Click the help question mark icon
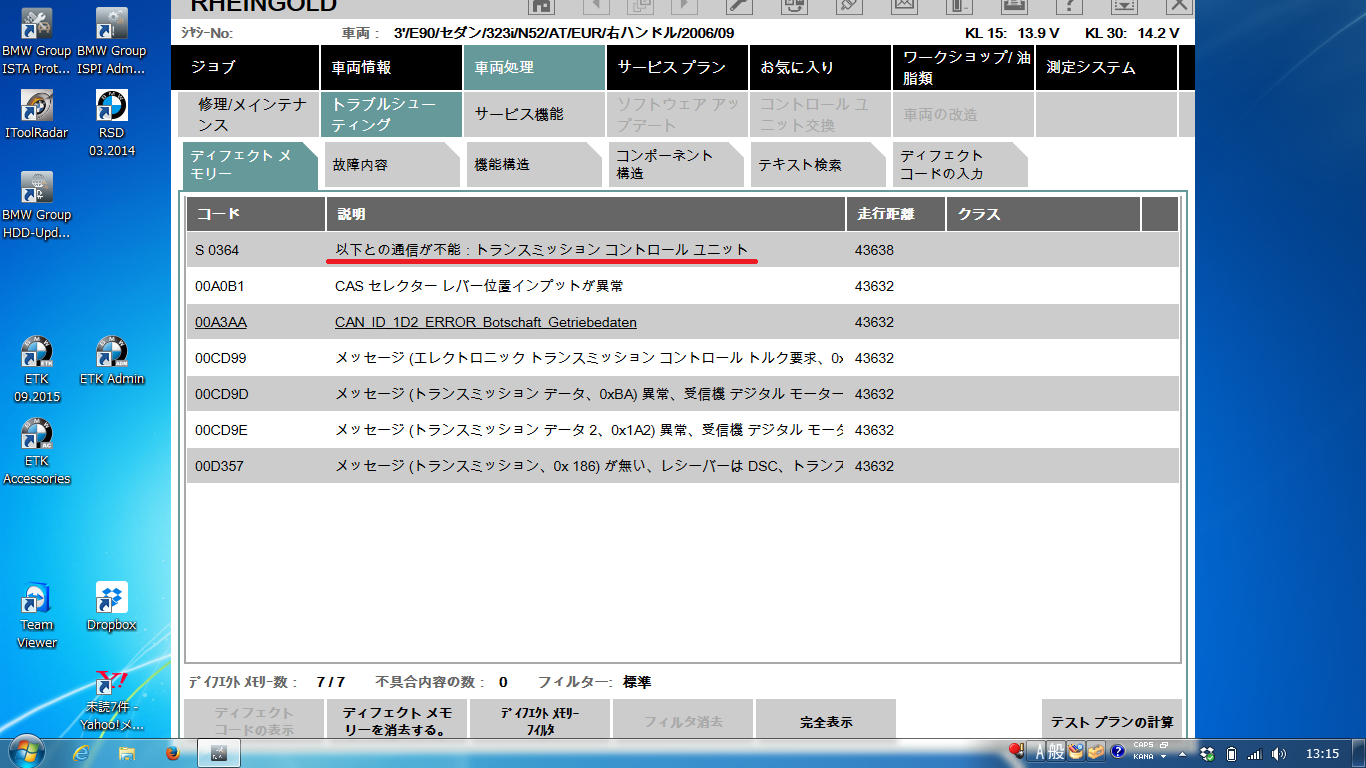 1068,5
